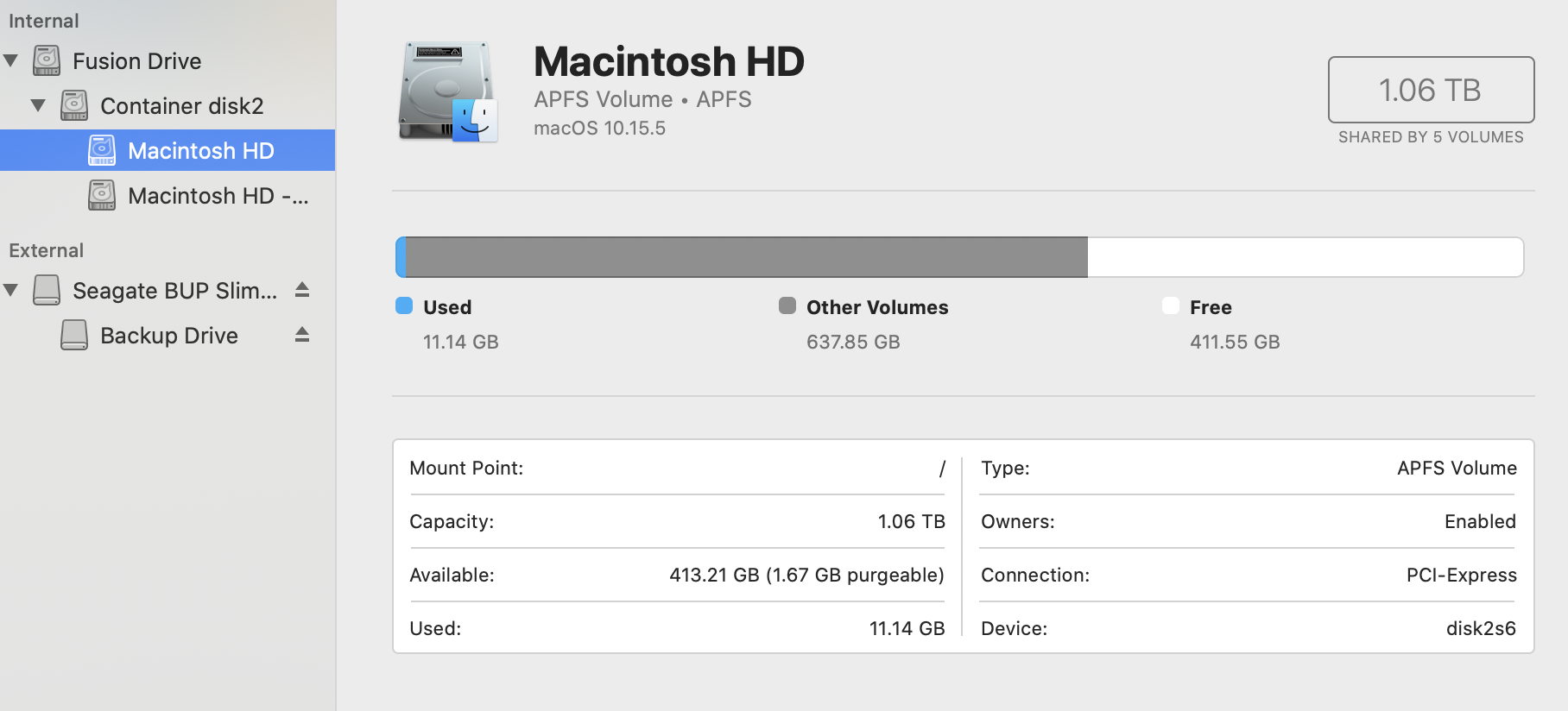
Task: Select the Macintosh HD sidebar row
Action: coord(168,150)
